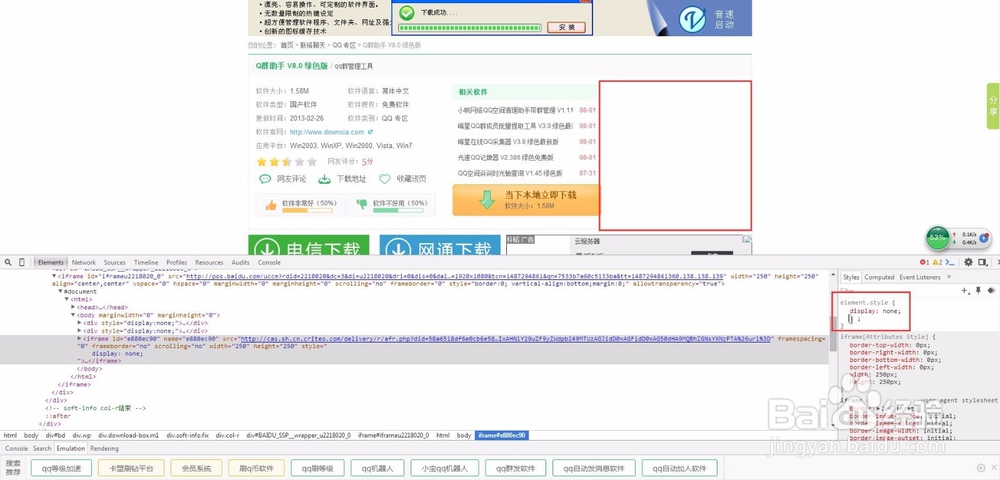Click the star rating row

click(286, 162)
